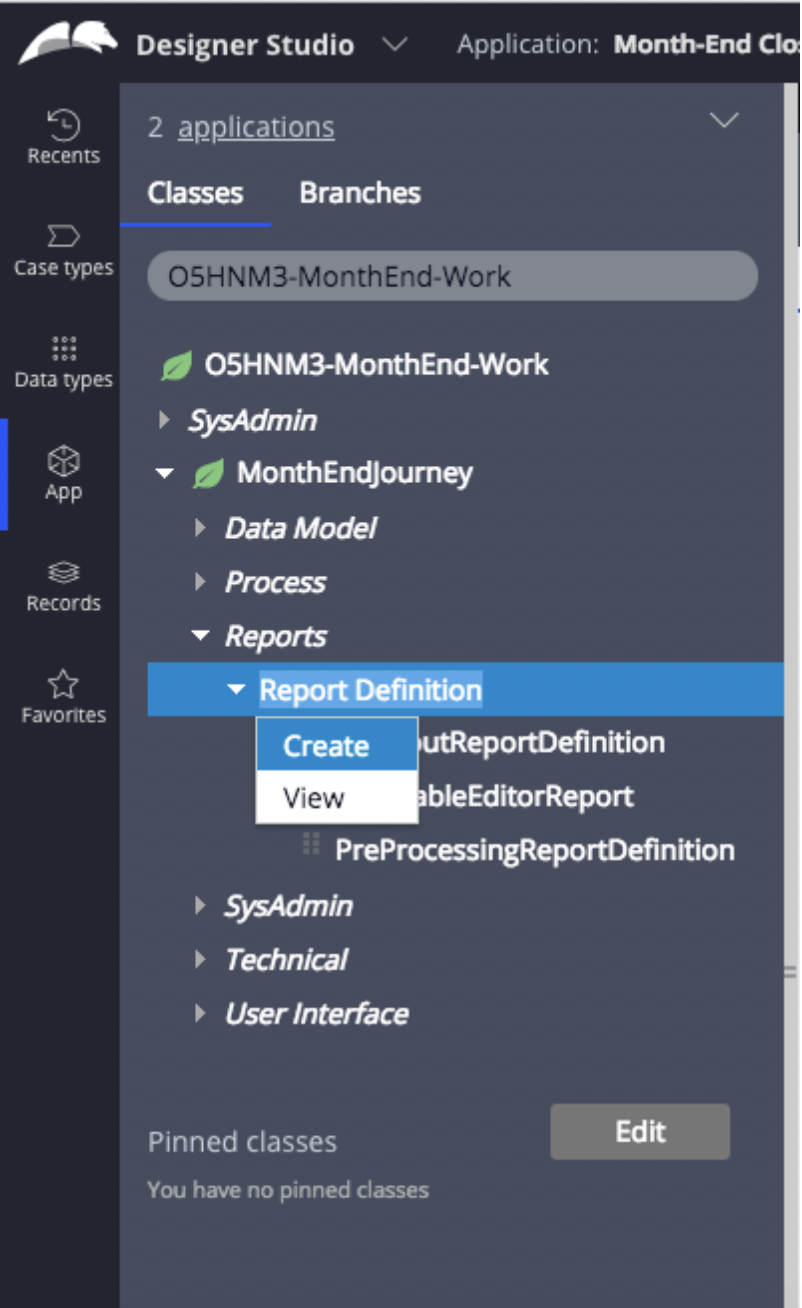
Task: Collapse the Report Definition node
Action: point(236,690)
